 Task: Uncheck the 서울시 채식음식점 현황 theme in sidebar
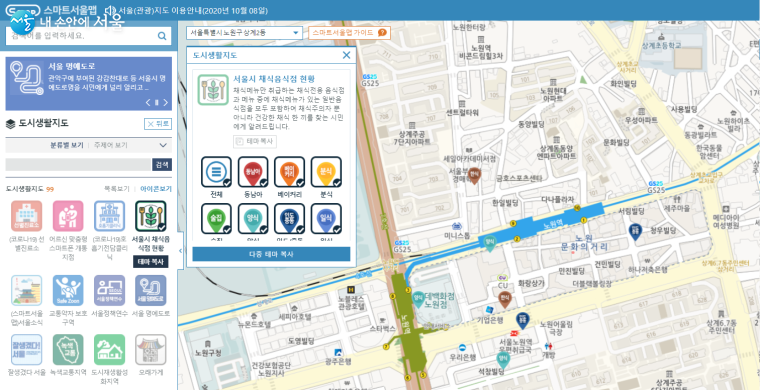[x=151, y=216]
